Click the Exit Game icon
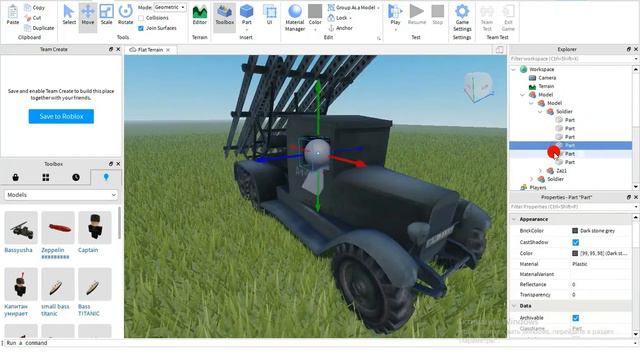 tap(508, 12)
